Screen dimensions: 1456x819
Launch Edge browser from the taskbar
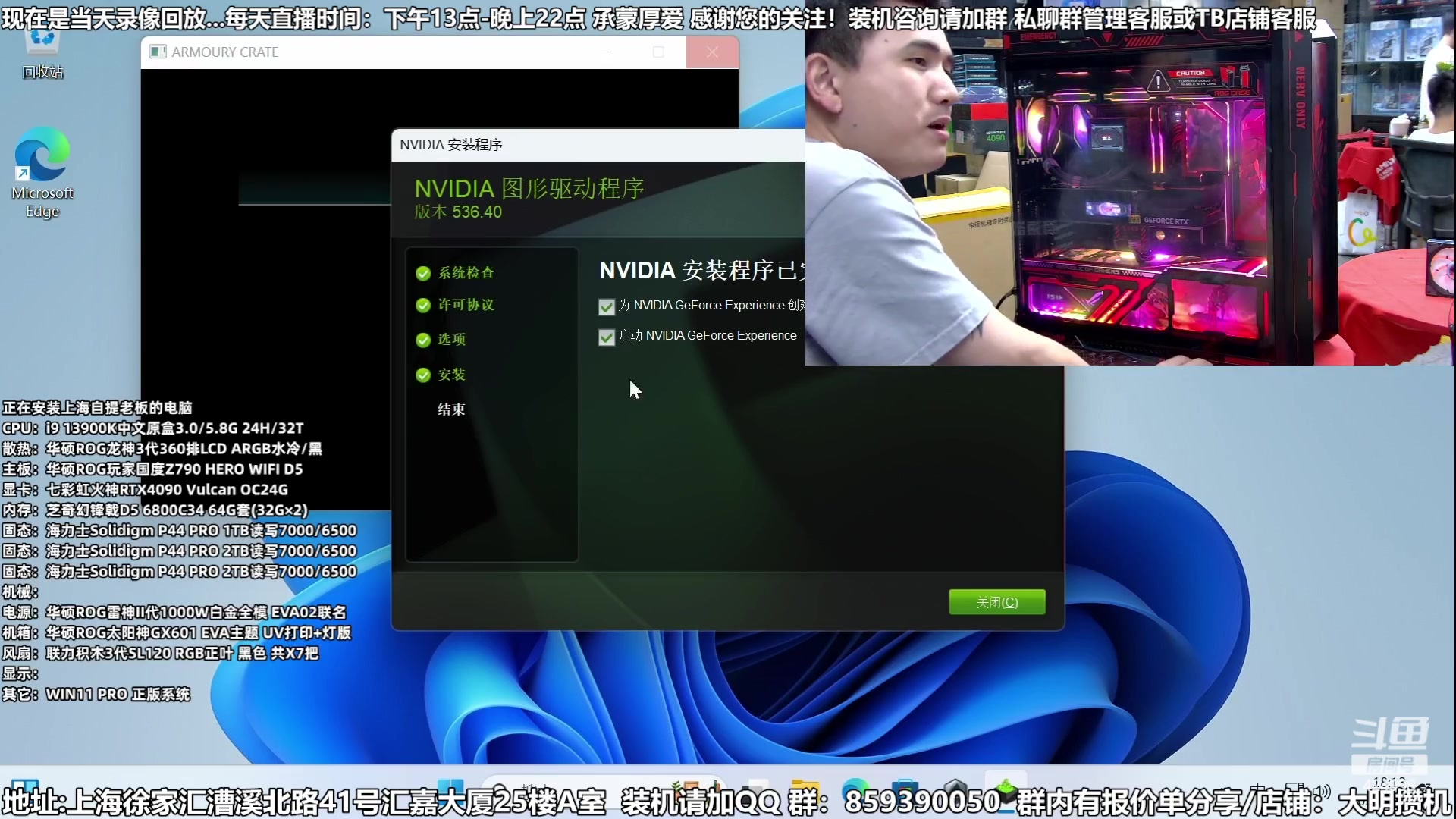[855, 789]
